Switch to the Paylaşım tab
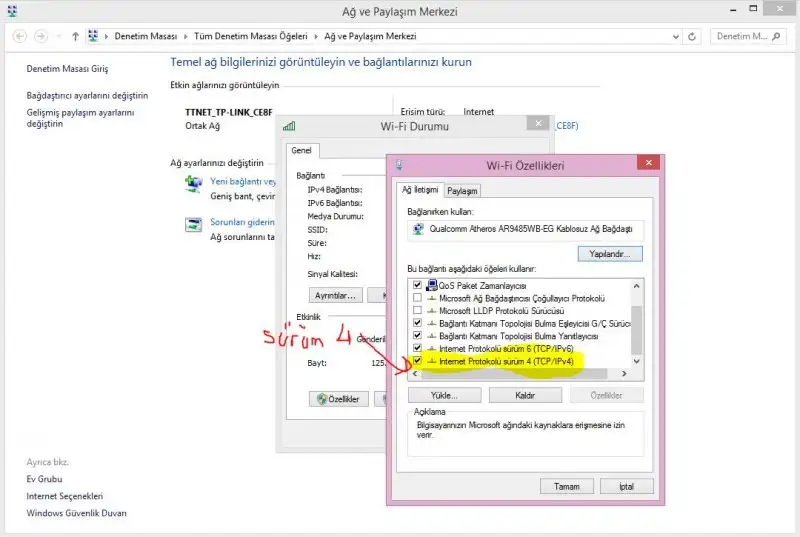 462,190
